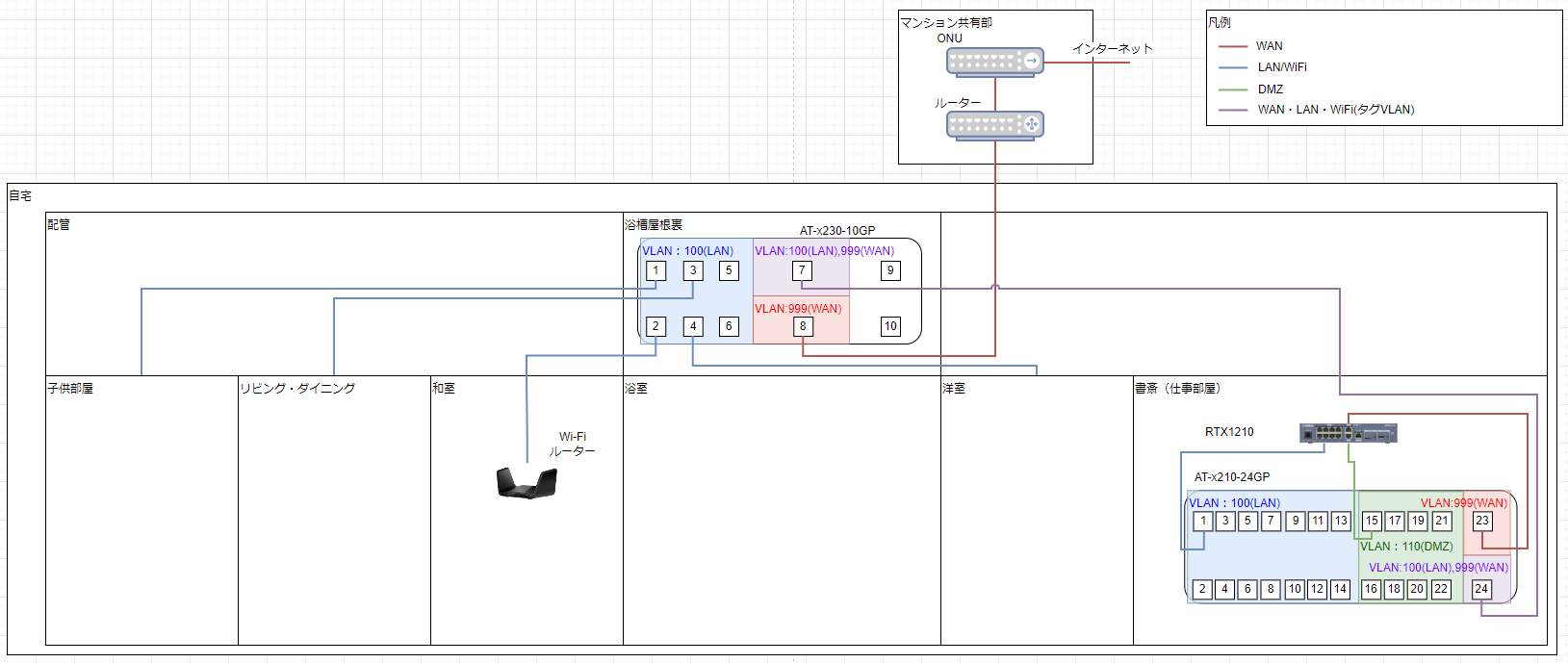Click the 和室 room label
This screenshot has height=663, width=1568.
(x=444, y=388)
